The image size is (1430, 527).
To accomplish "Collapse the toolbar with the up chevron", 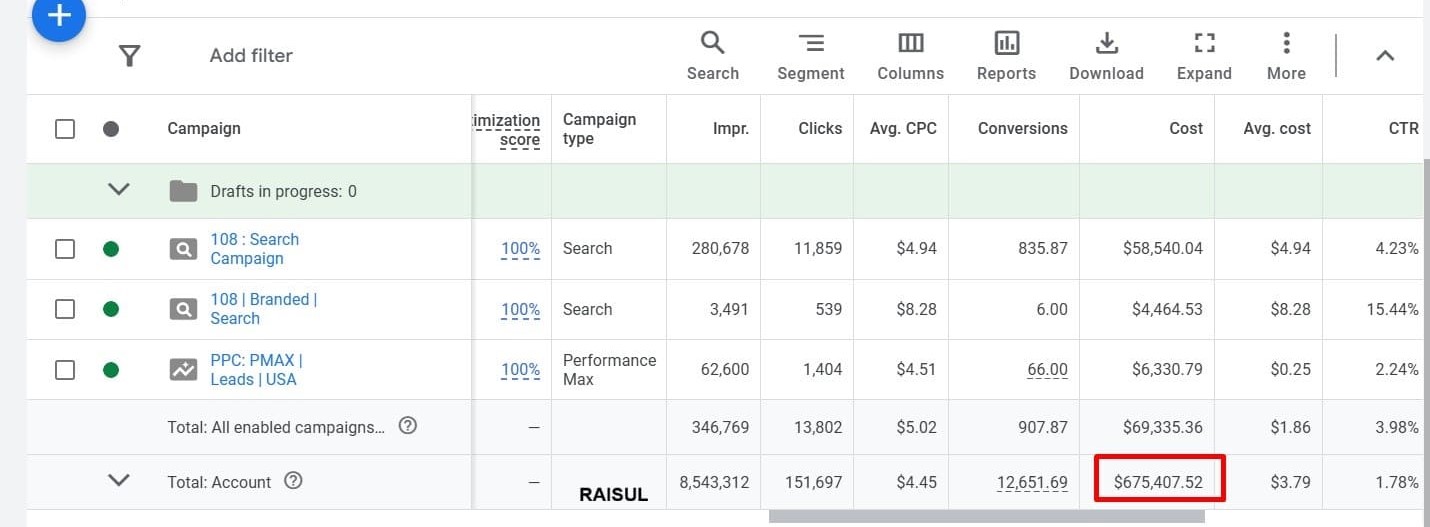I will tap(1385, 56).
